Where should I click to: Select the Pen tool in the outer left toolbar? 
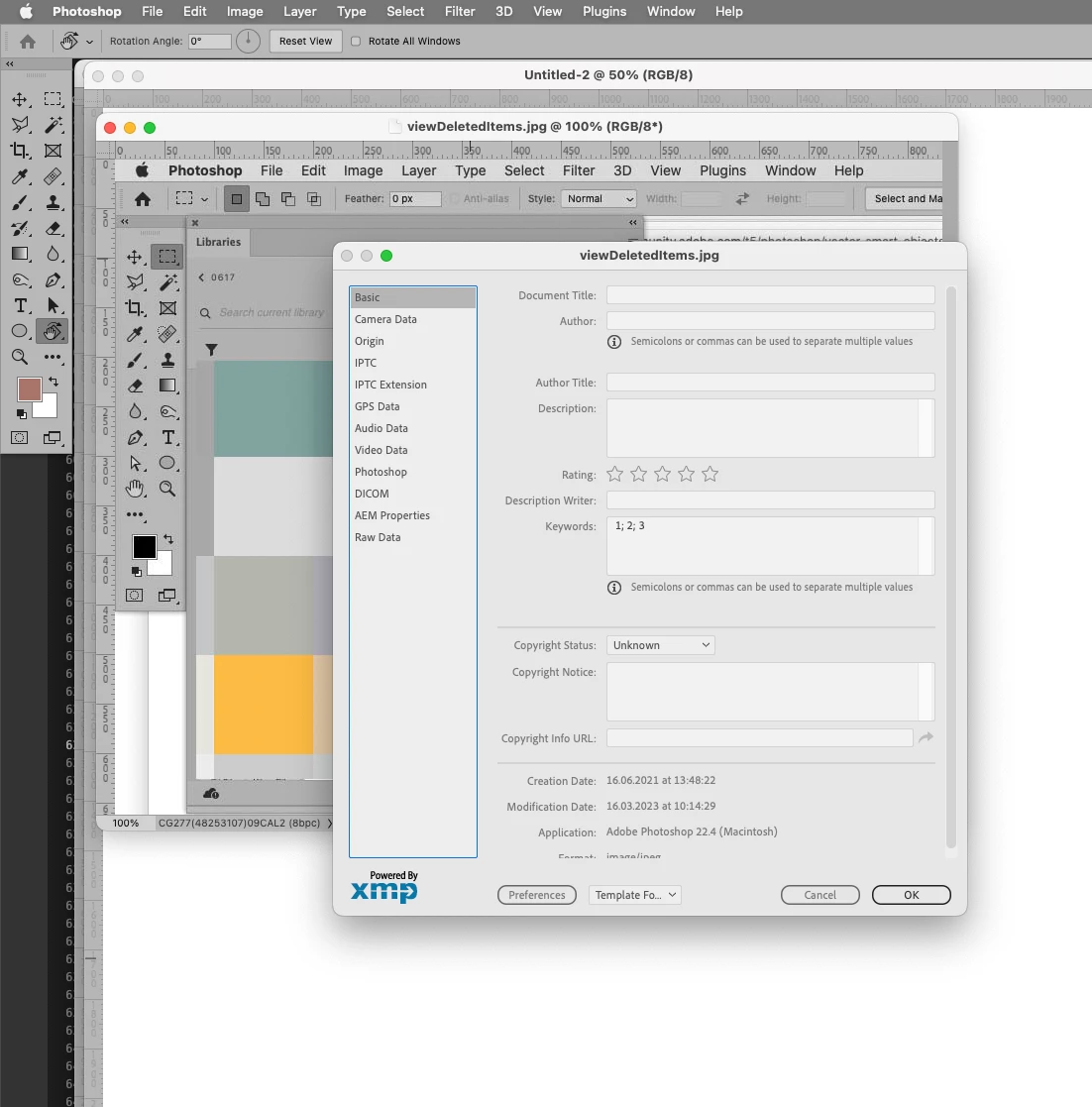click(x=53, y=280)
